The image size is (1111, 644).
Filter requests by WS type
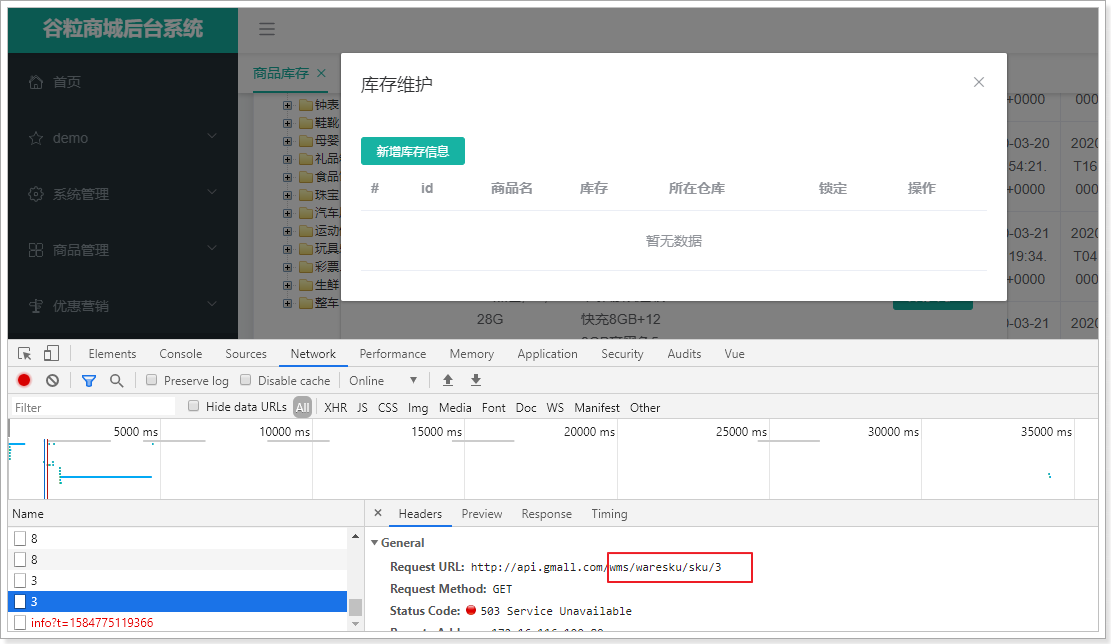pos(555,407)
